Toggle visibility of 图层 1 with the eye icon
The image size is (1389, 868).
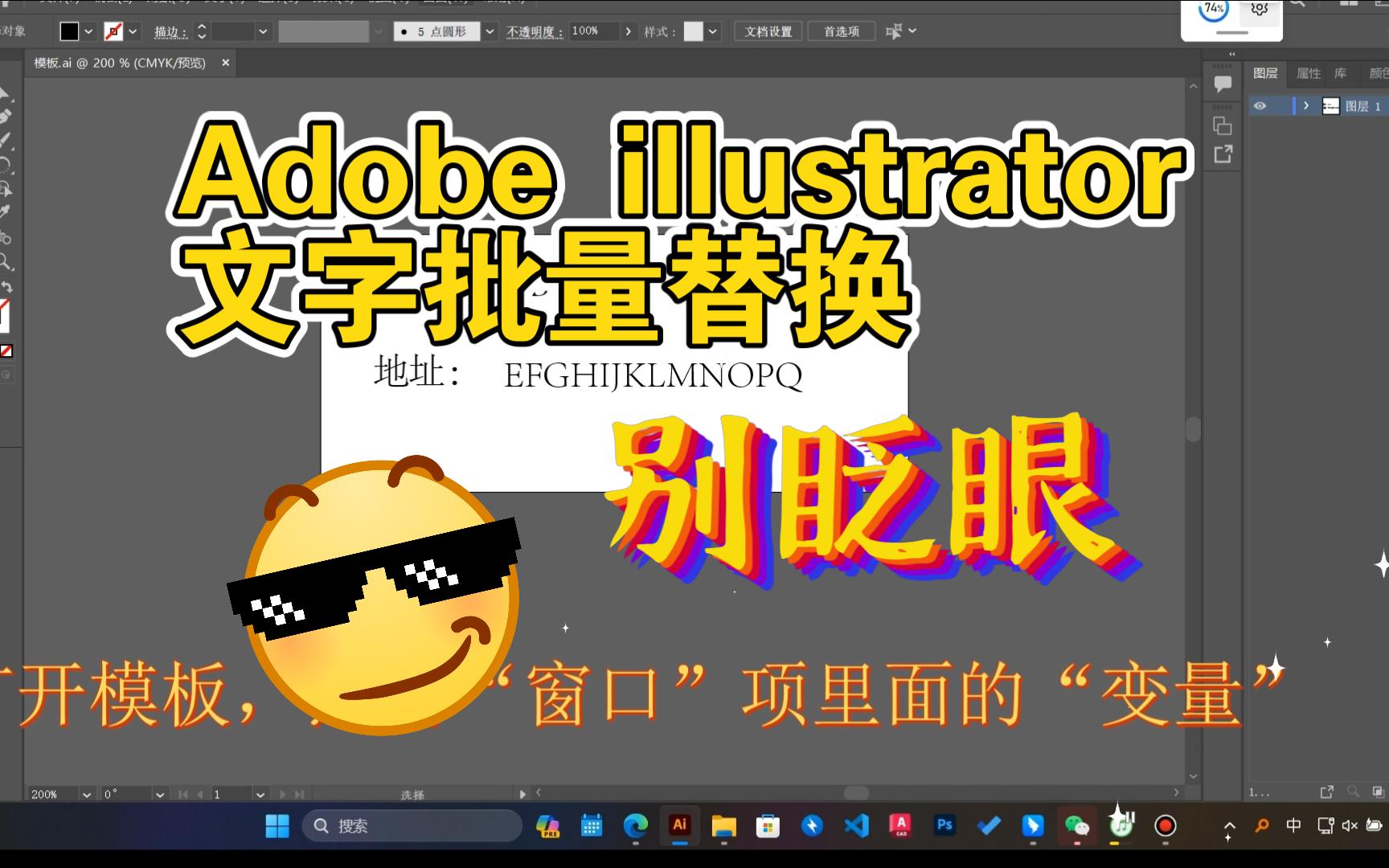1260,106
